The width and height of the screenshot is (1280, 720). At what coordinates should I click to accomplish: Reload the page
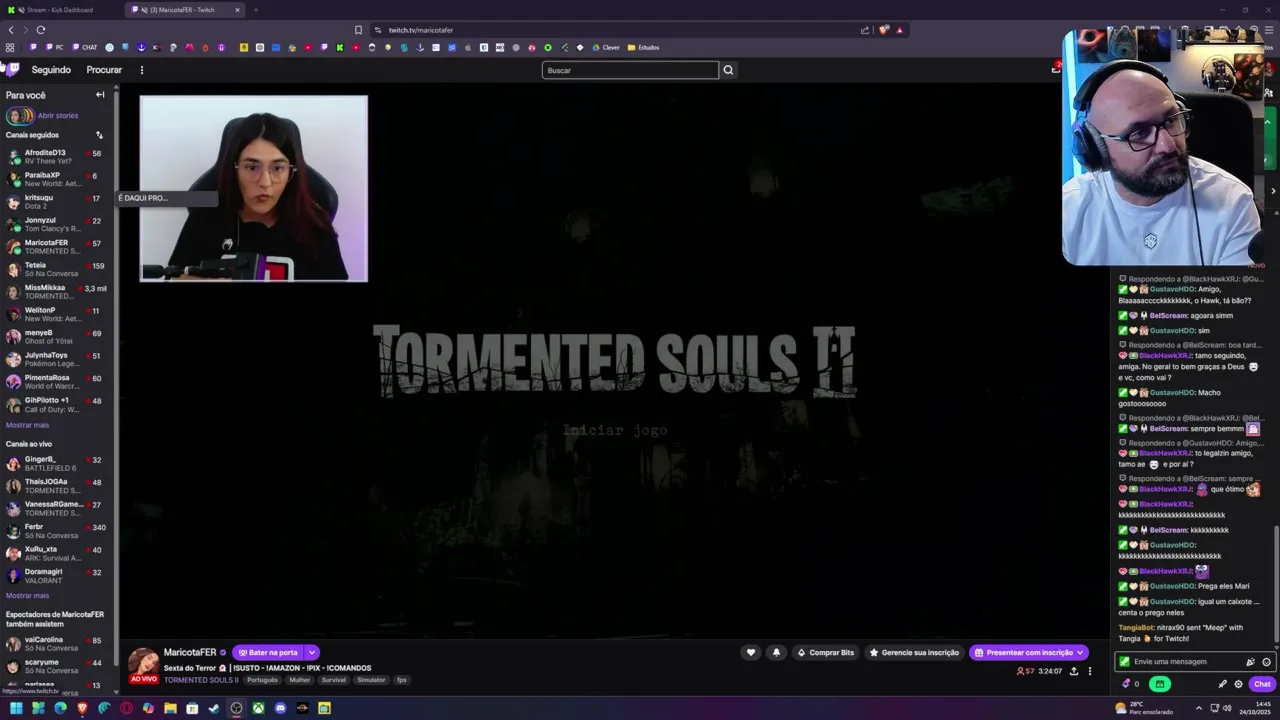(41, 30)
